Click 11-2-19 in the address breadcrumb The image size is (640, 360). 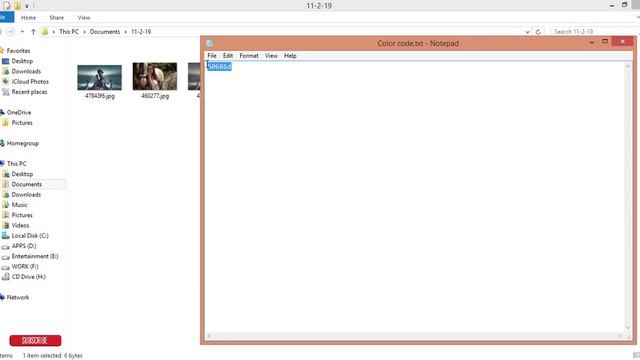point(141,31)
